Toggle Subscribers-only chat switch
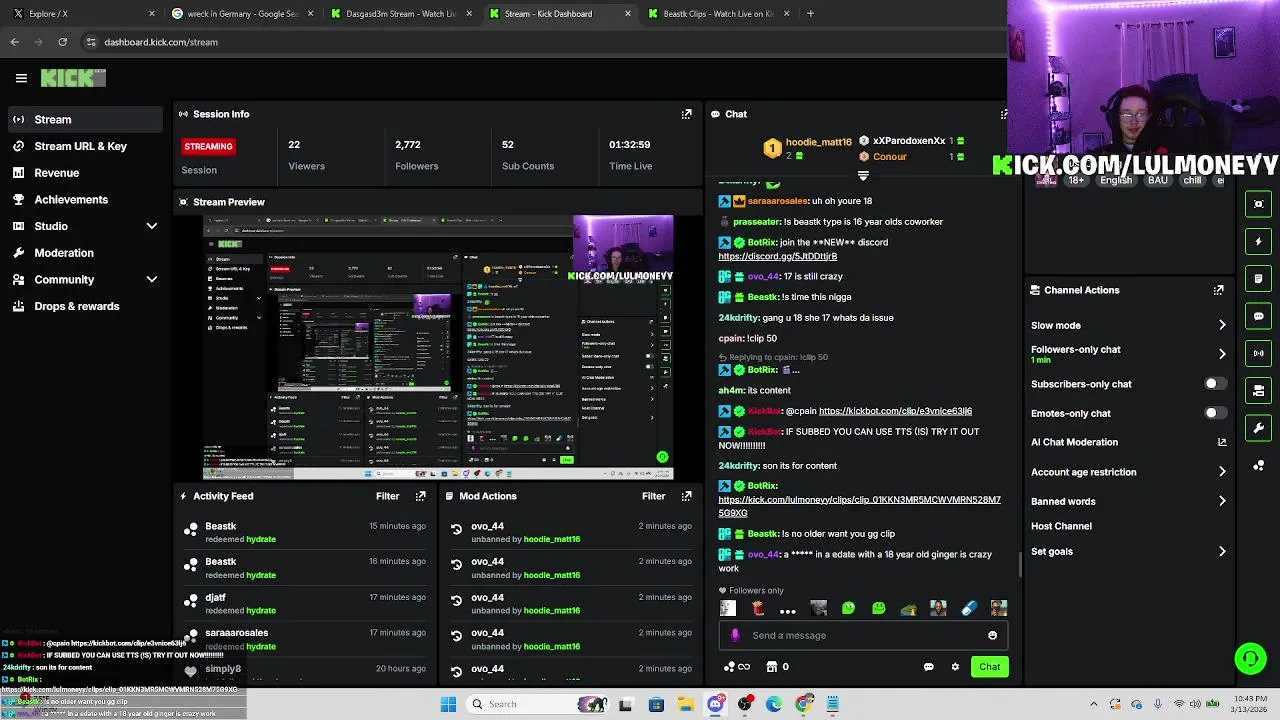This screenshot has height=720, width=1280. 1215,384
